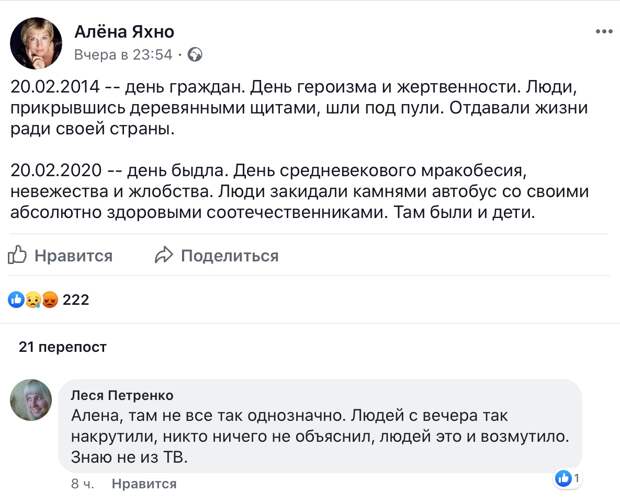Share the post via Поделиться
620x504 pixels.
coord(217,255)
